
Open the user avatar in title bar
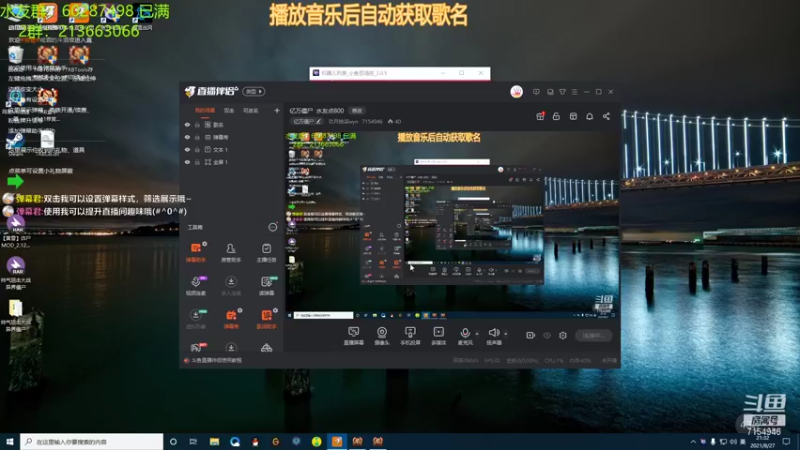[516, 92]
